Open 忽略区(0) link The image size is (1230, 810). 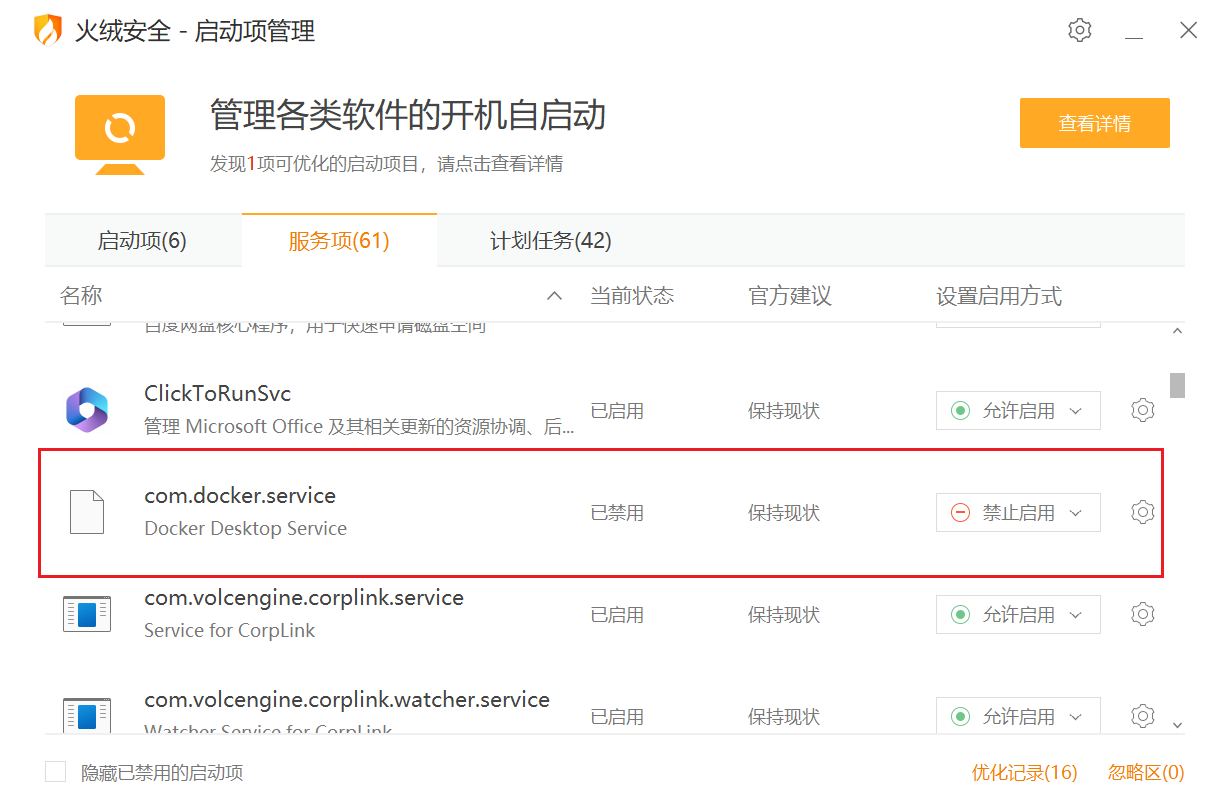click(x=1146, y=772)
